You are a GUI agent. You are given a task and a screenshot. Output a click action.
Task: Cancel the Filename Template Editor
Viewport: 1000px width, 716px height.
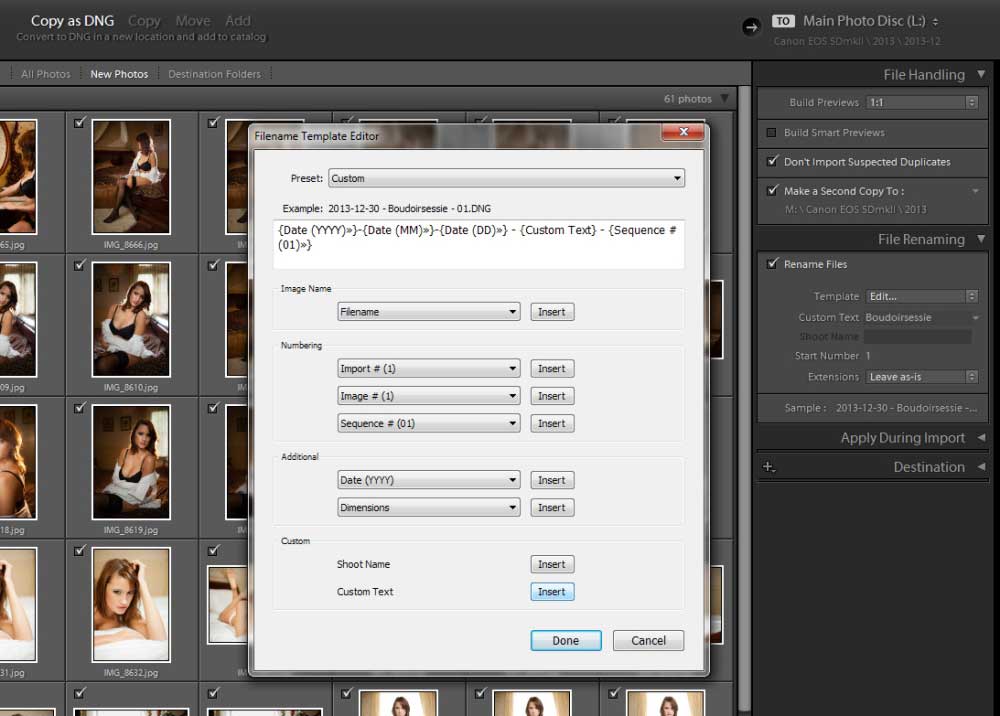pos(648,641)
